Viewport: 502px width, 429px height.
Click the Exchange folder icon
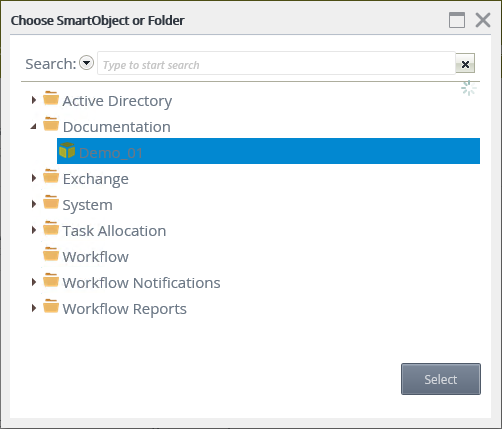pos(51,176)
